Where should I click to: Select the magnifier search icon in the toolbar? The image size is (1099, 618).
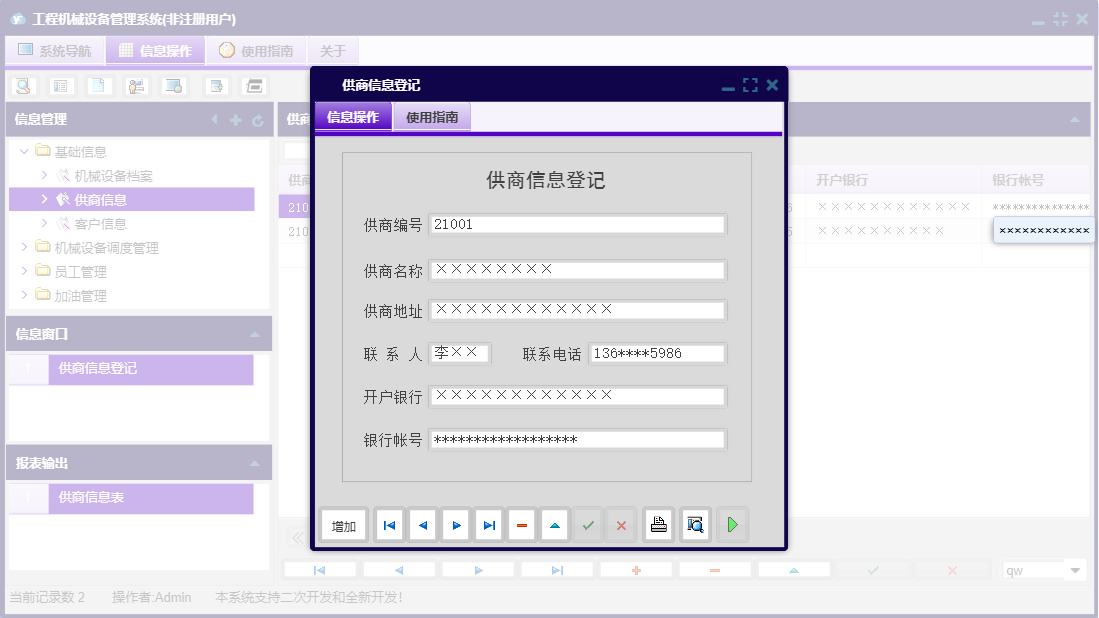pyautogui.click(x=22, y=86)
